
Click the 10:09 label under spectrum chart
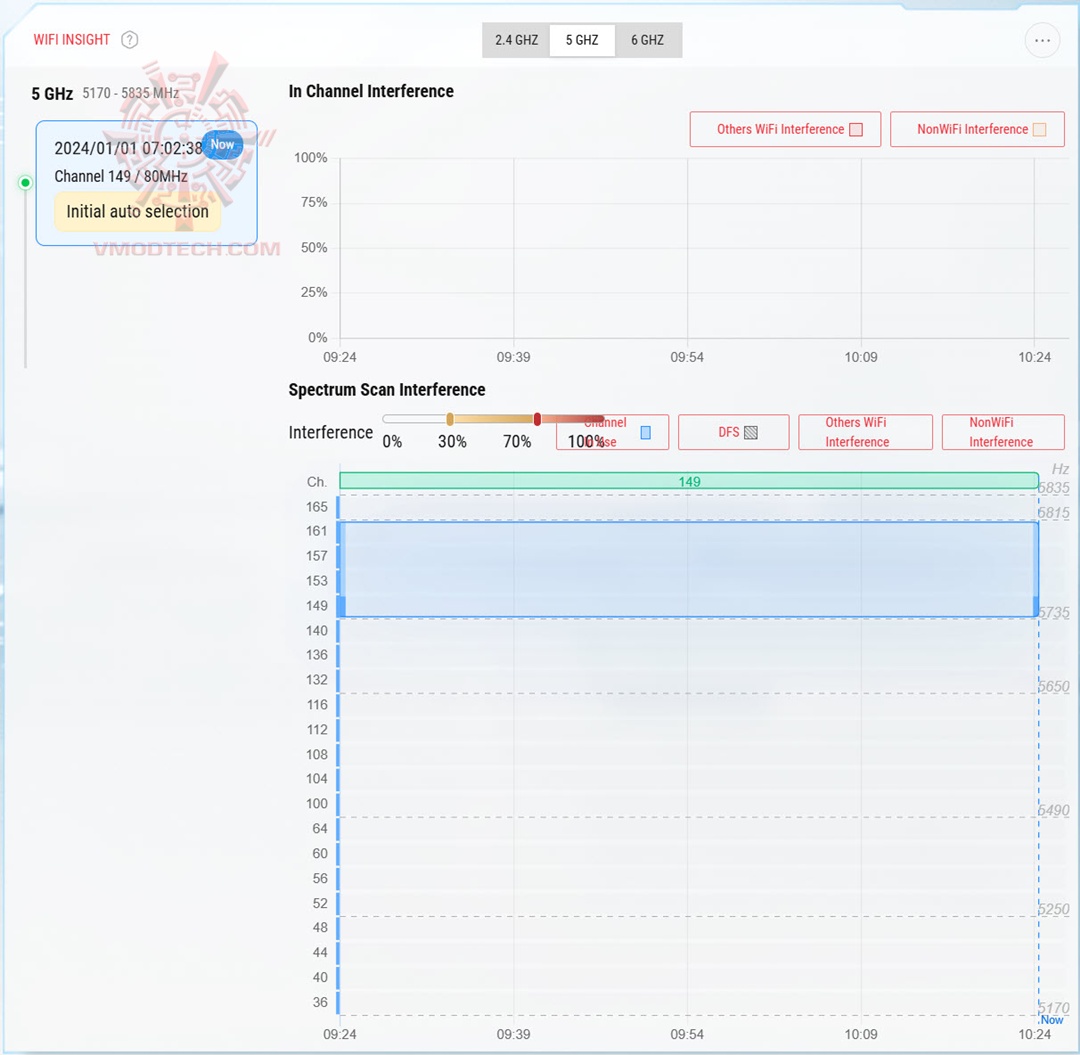point(861,1034)
